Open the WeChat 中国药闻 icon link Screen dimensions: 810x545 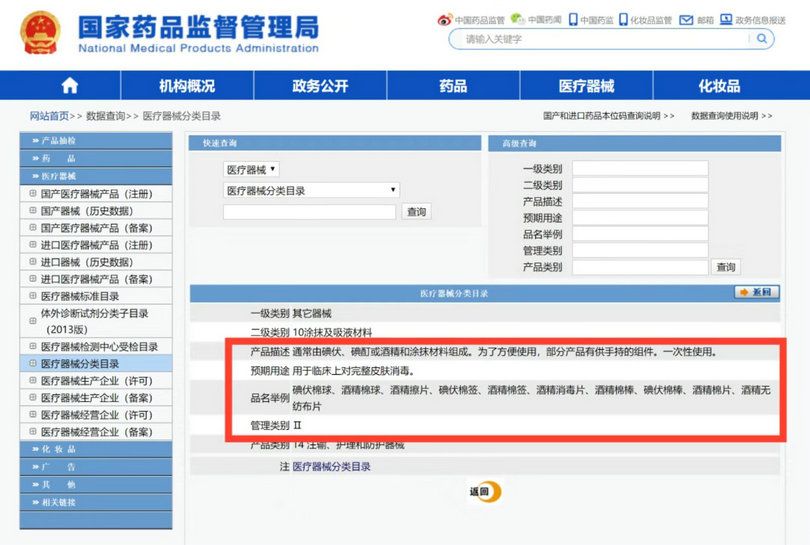516,19
